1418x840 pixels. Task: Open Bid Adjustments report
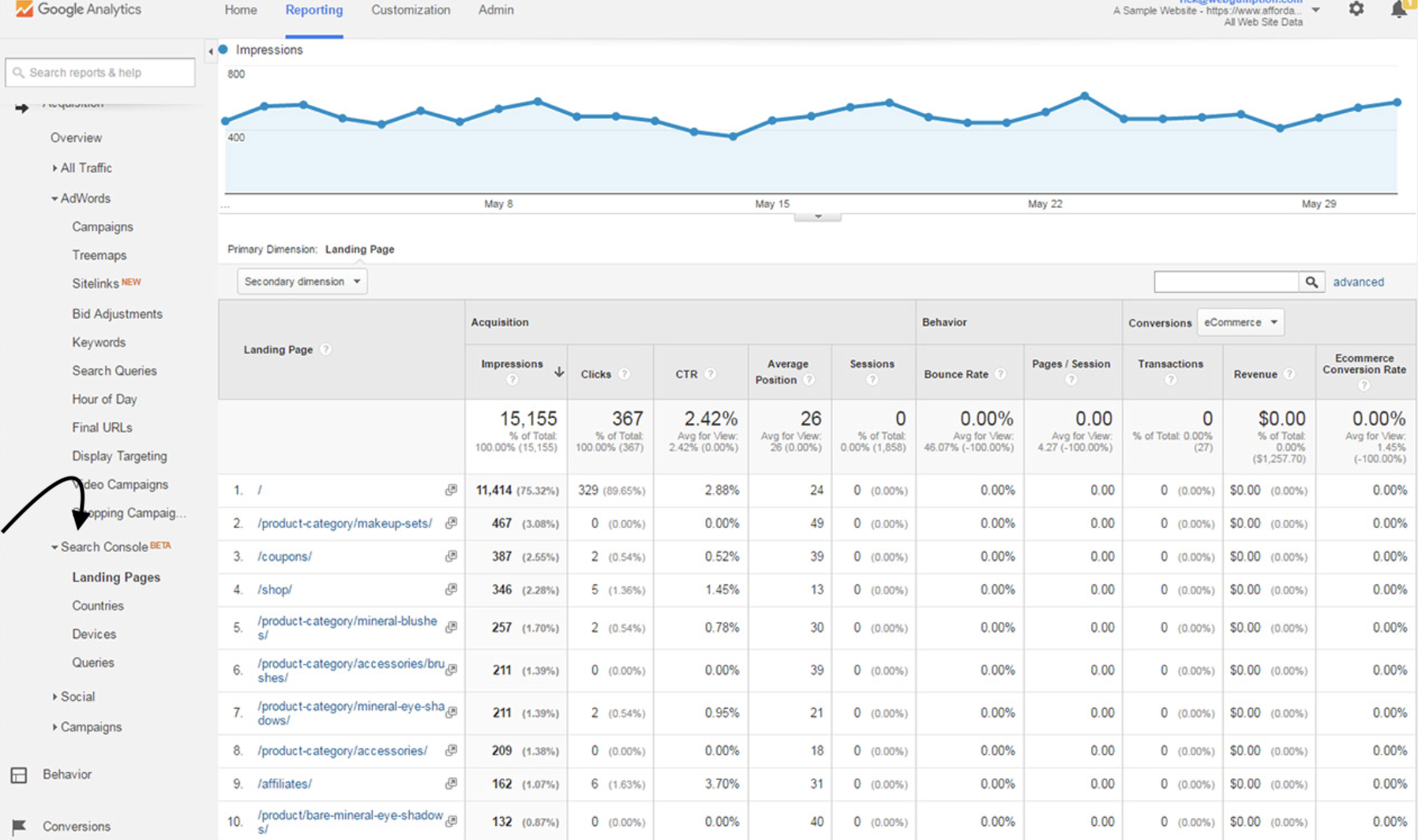117,313
